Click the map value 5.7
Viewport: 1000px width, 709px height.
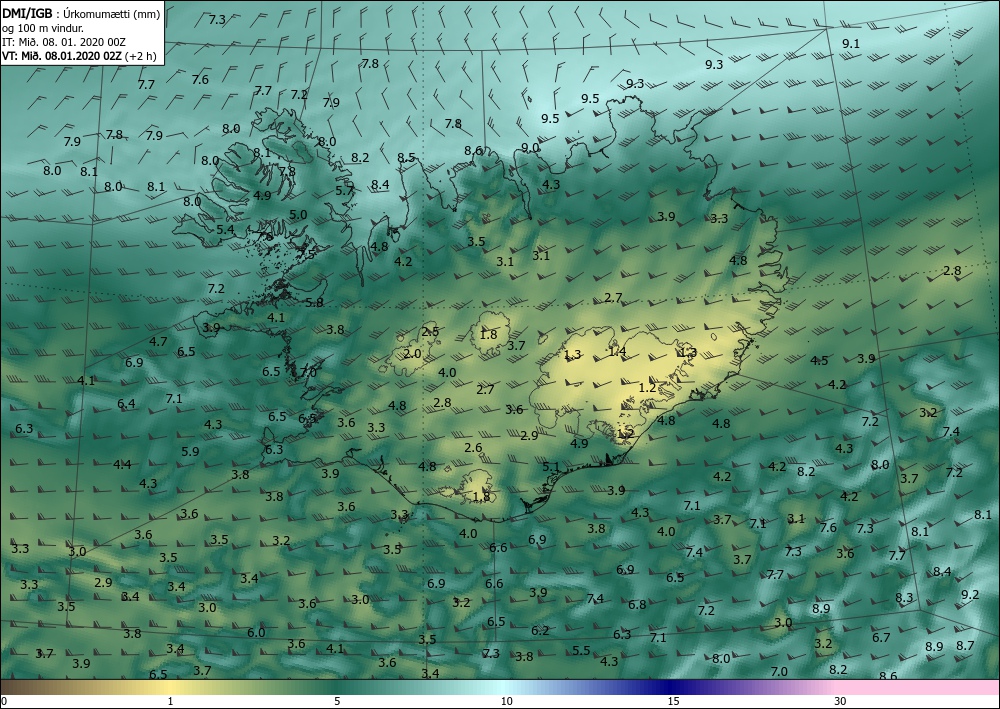pos(344,190)
